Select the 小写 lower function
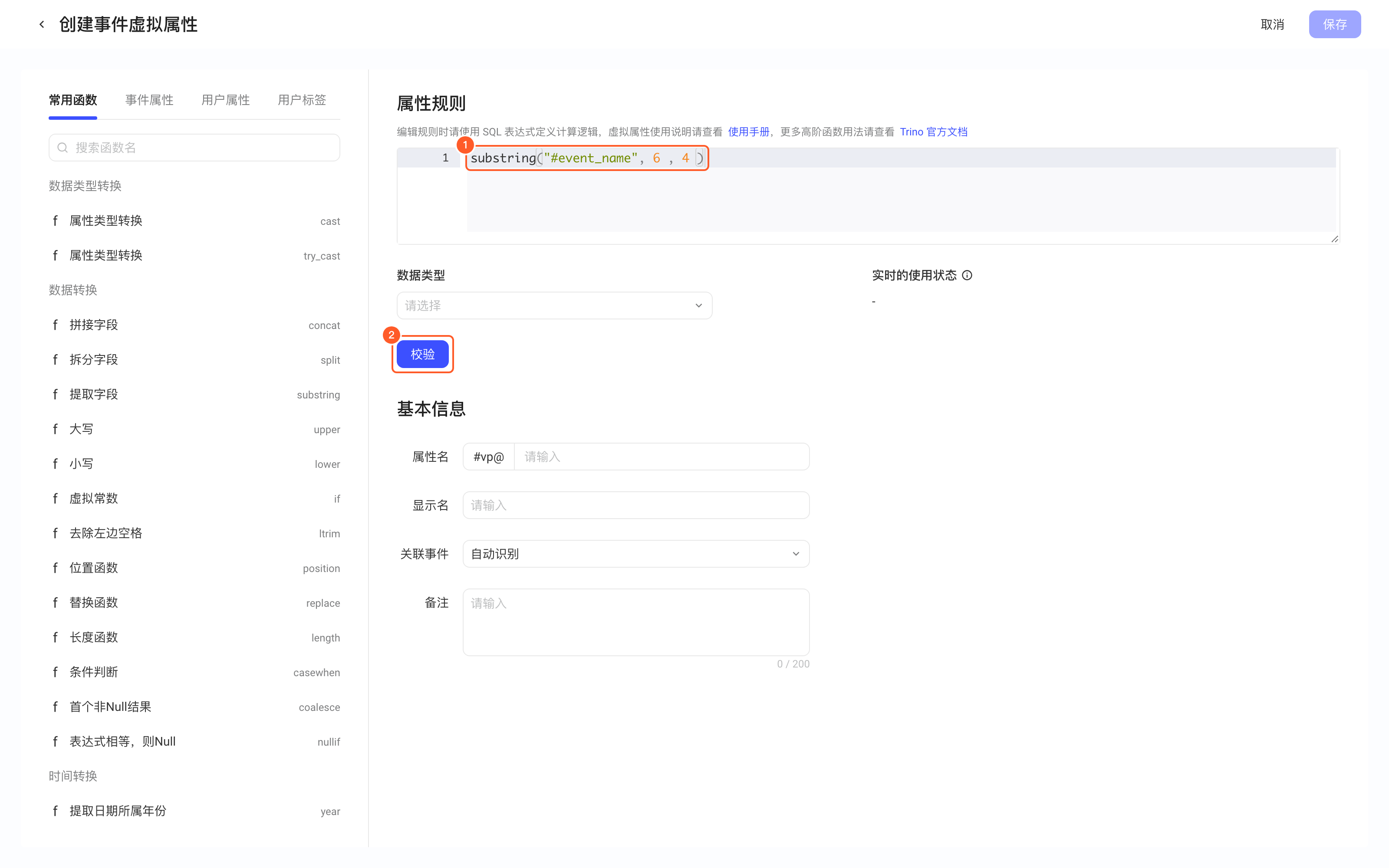The height and width of the screenshot is (868, 1389). coord(194,464)
